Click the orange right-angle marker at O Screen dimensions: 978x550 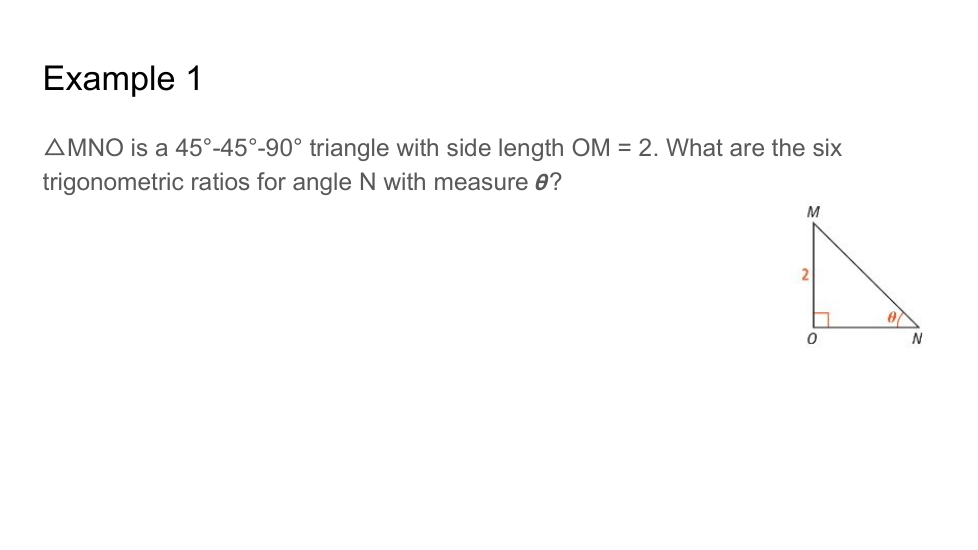820,319
